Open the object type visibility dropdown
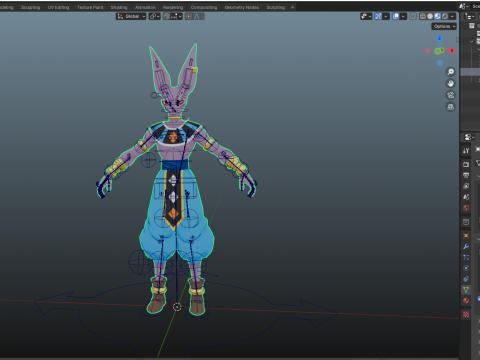 click(366, 16)
